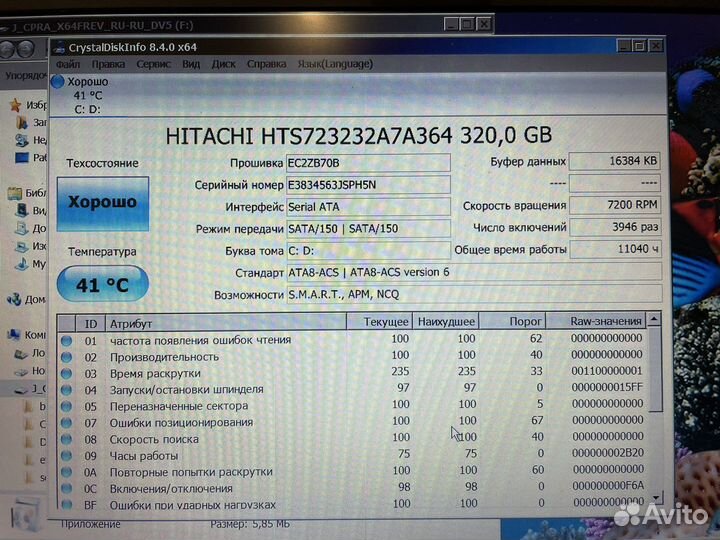Click the serial number field E3834563JSPH5N
Screen dimensions: 720x540
[368, 185]
